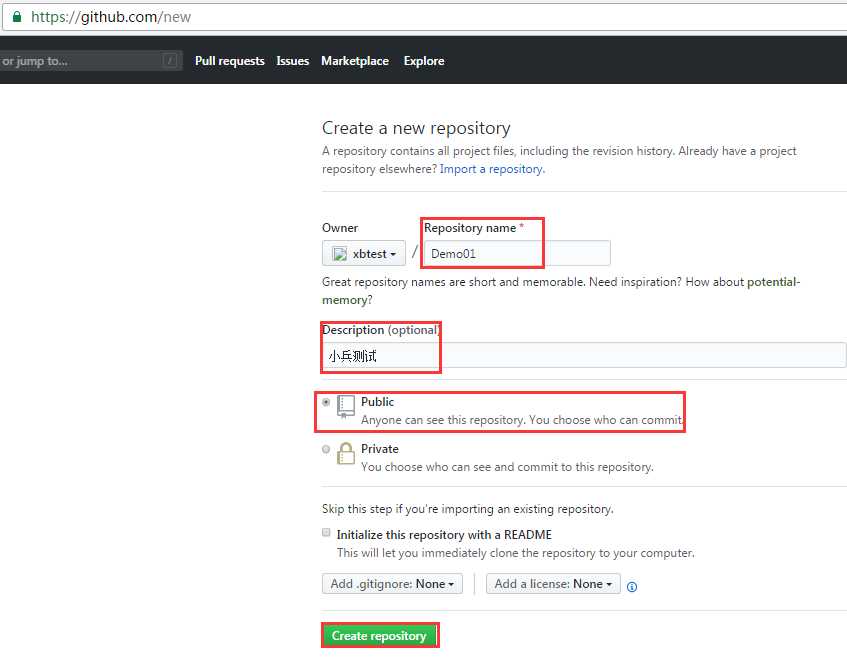The width and height of the screenshot is (847, 662).
Task: Focus the Description field
Action: point(584,355)
